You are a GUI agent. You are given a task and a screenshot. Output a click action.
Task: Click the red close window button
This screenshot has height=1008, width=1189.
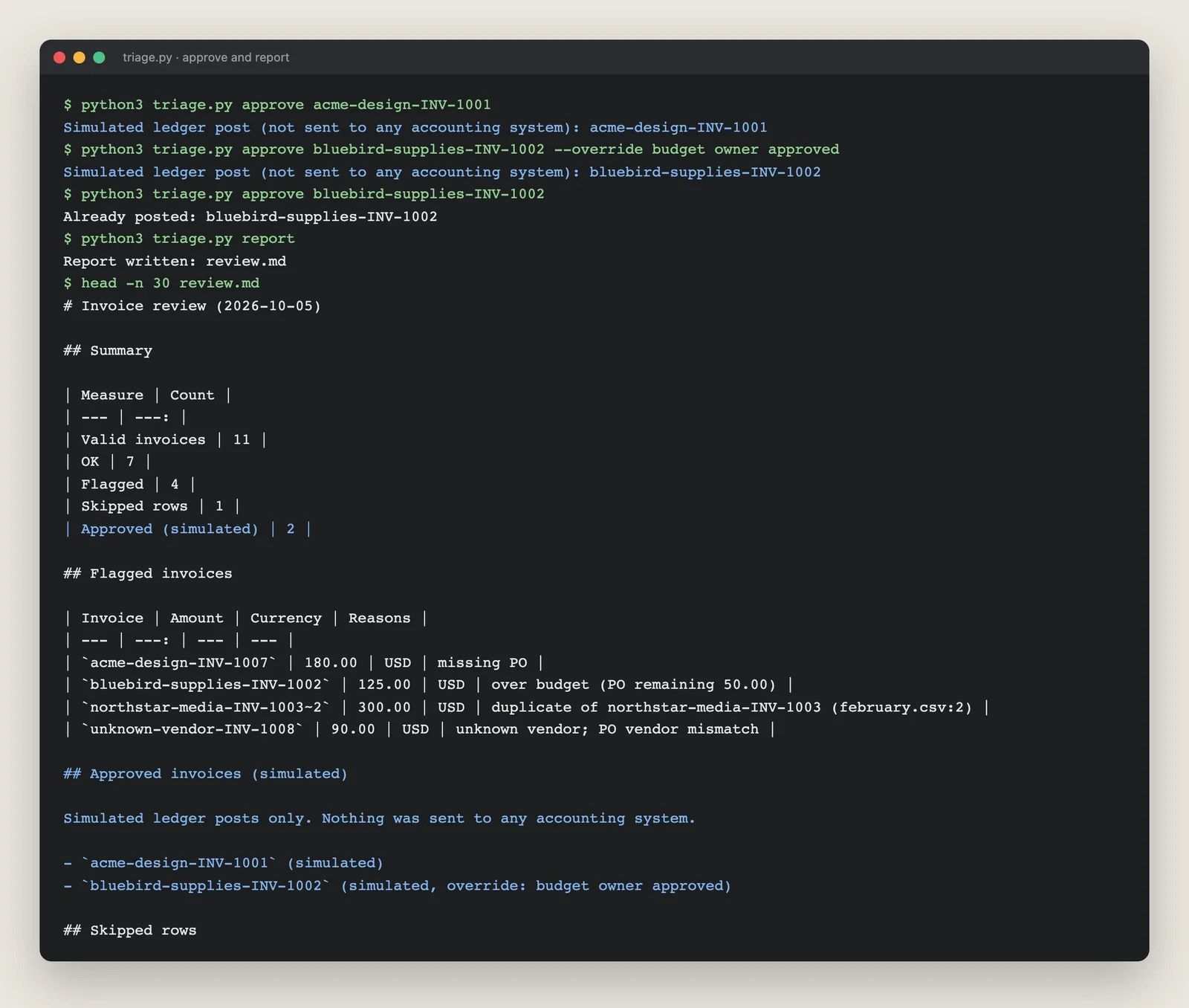(x=59, y=57)
